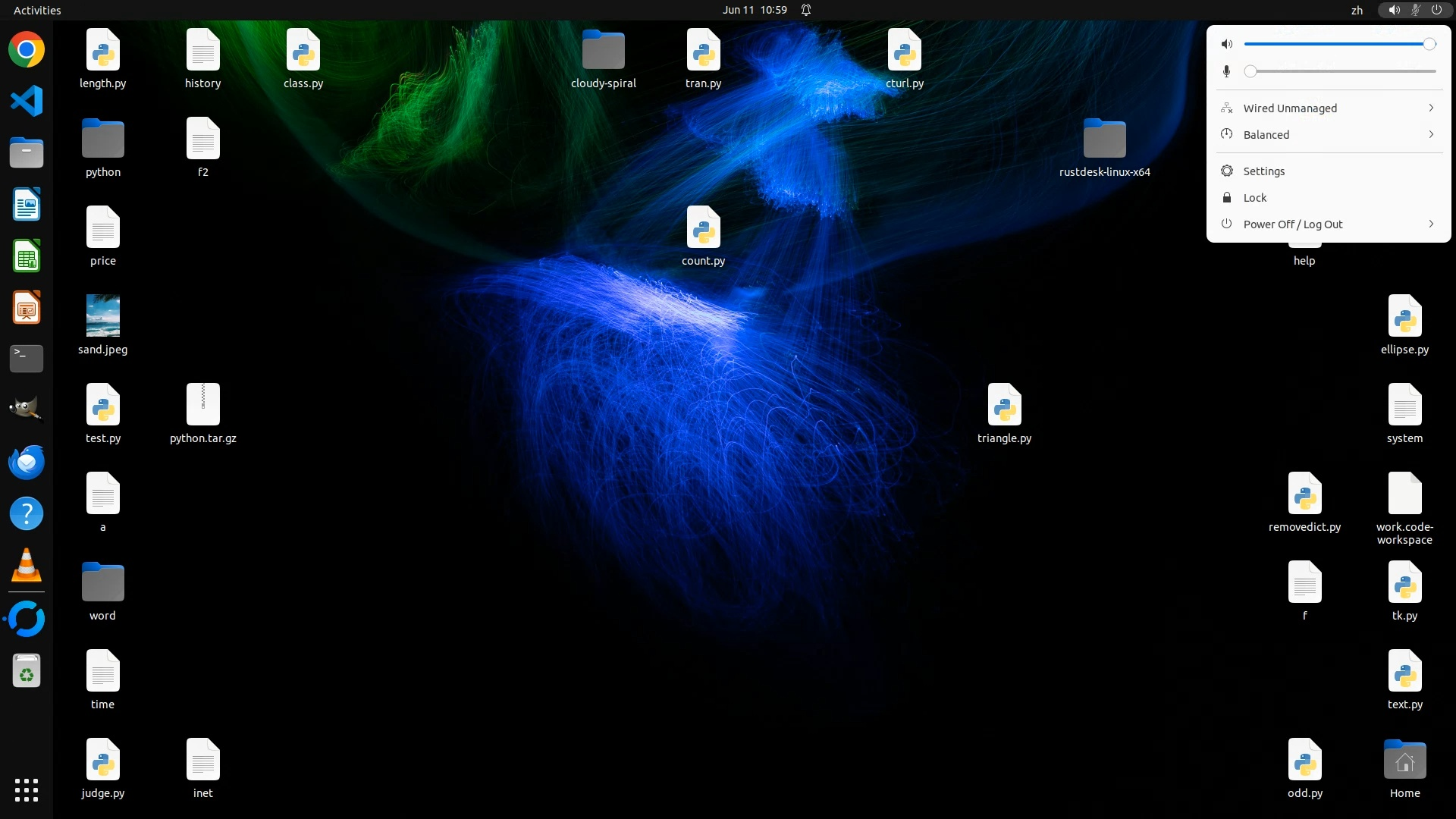Open Settings from the system menu
The width and height of the screenshot is (1456, 819).
pyautogui.click(x=1263, y=171)
